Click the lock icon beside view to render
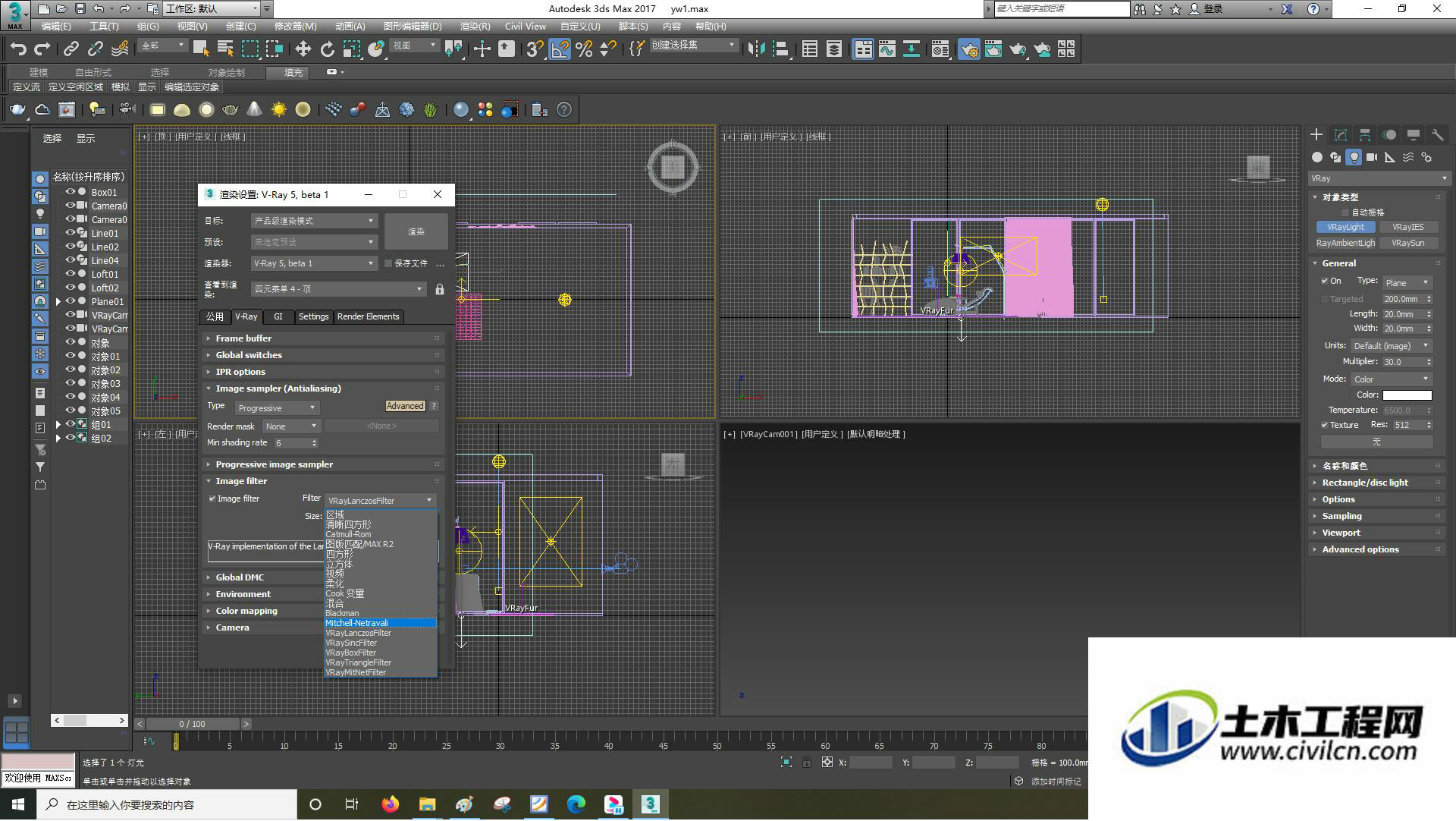1456x821 pixels. coord(440,289)
